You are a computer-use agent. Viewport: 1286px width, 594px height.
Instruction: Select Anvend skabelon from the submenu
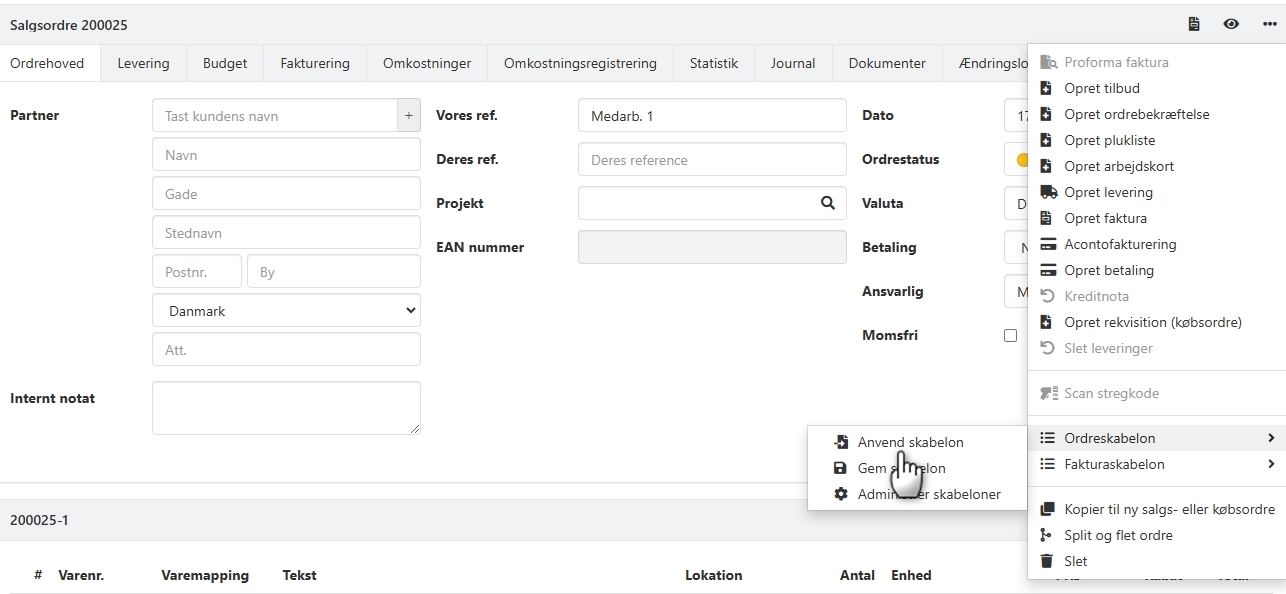coord(910,442)
